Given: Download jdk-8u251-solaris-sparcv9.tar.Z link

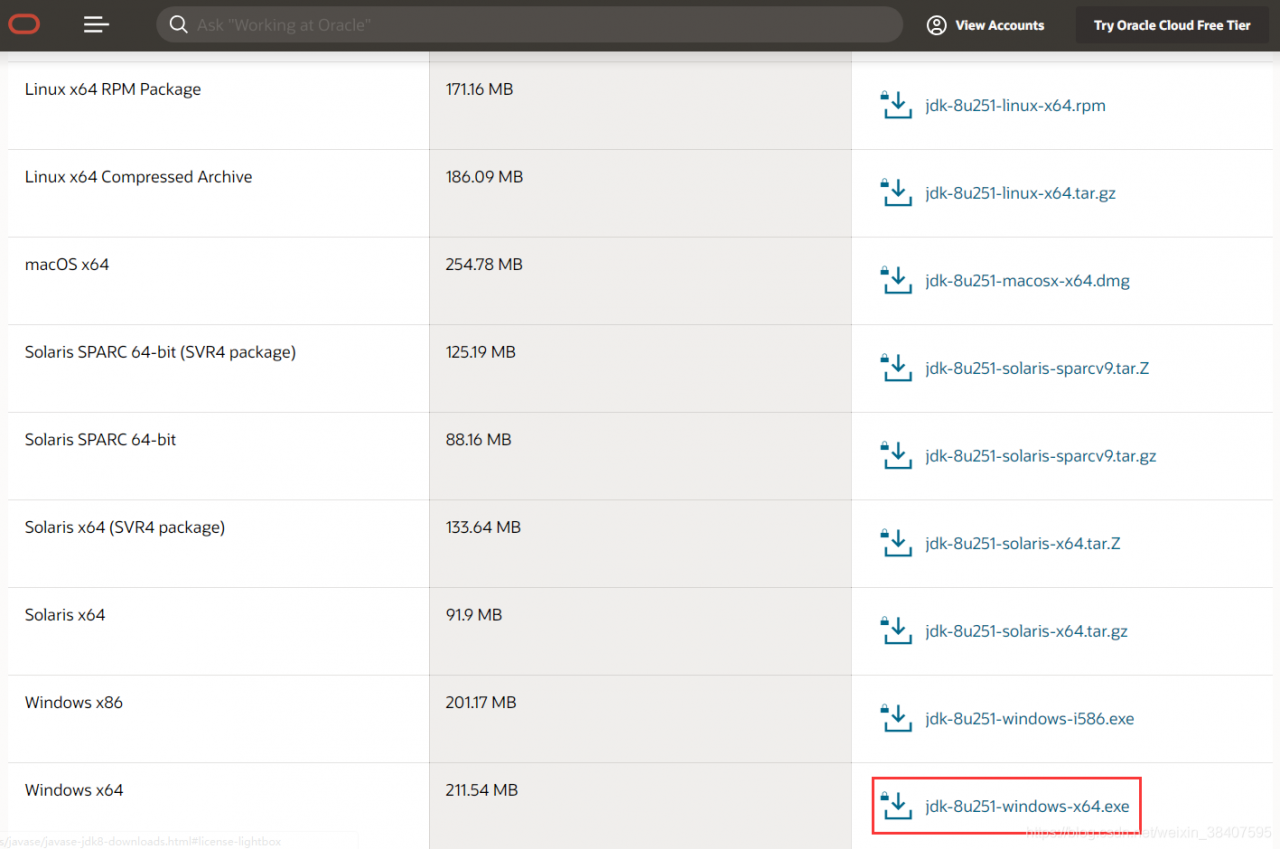Looking at the screenshot, I should 1037,368.
